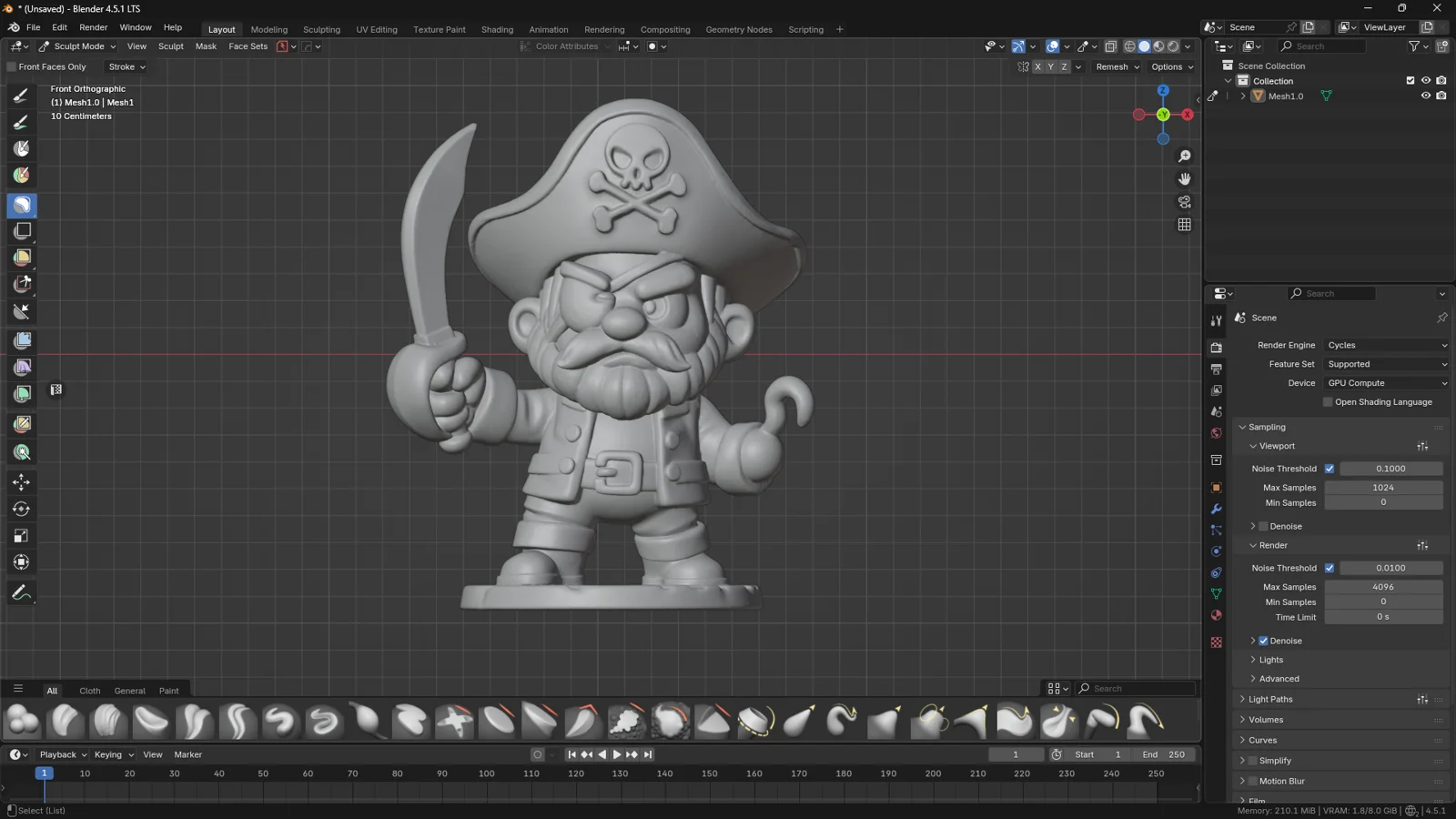Viewport: 1456px width, 819px height.
Task: Click the outliner Search field
Action: (1322, 46)
